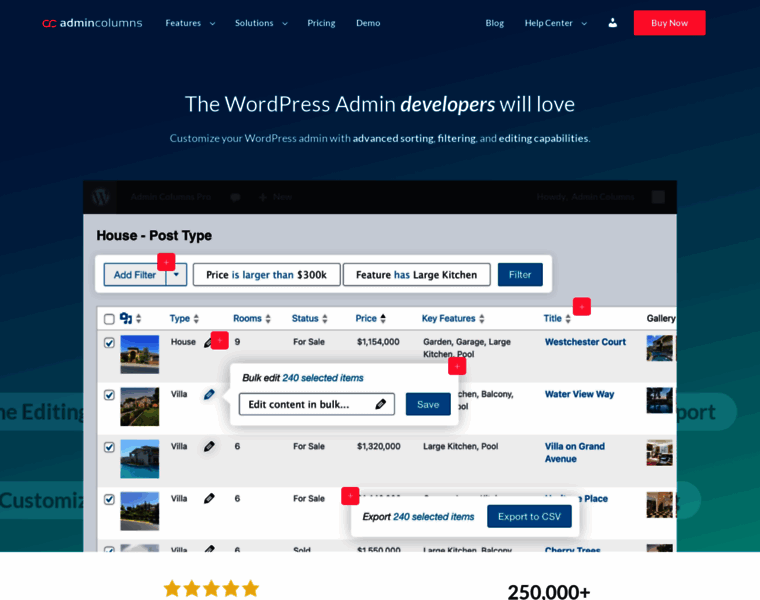Open the Demo page

(x=368, y=23)
